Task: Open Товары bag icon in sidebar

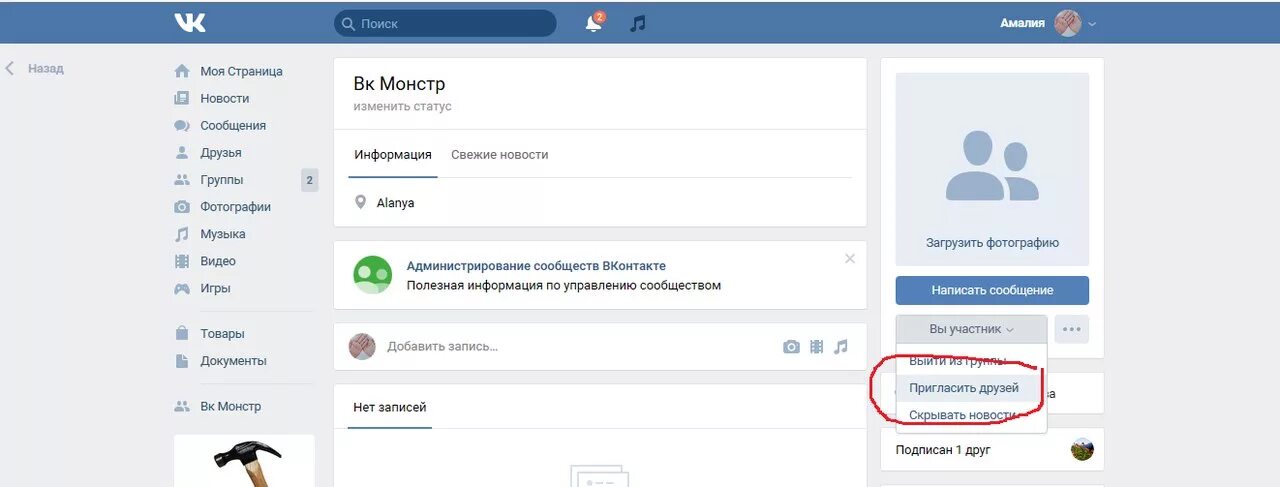Action: click(182, 333)
